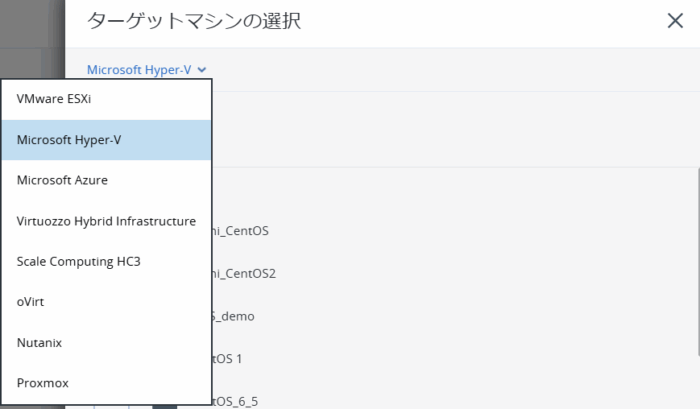The height and width of the screenshot is (409, 700).
Task: Close the target machine selection dialog
Action: point(676,22)
